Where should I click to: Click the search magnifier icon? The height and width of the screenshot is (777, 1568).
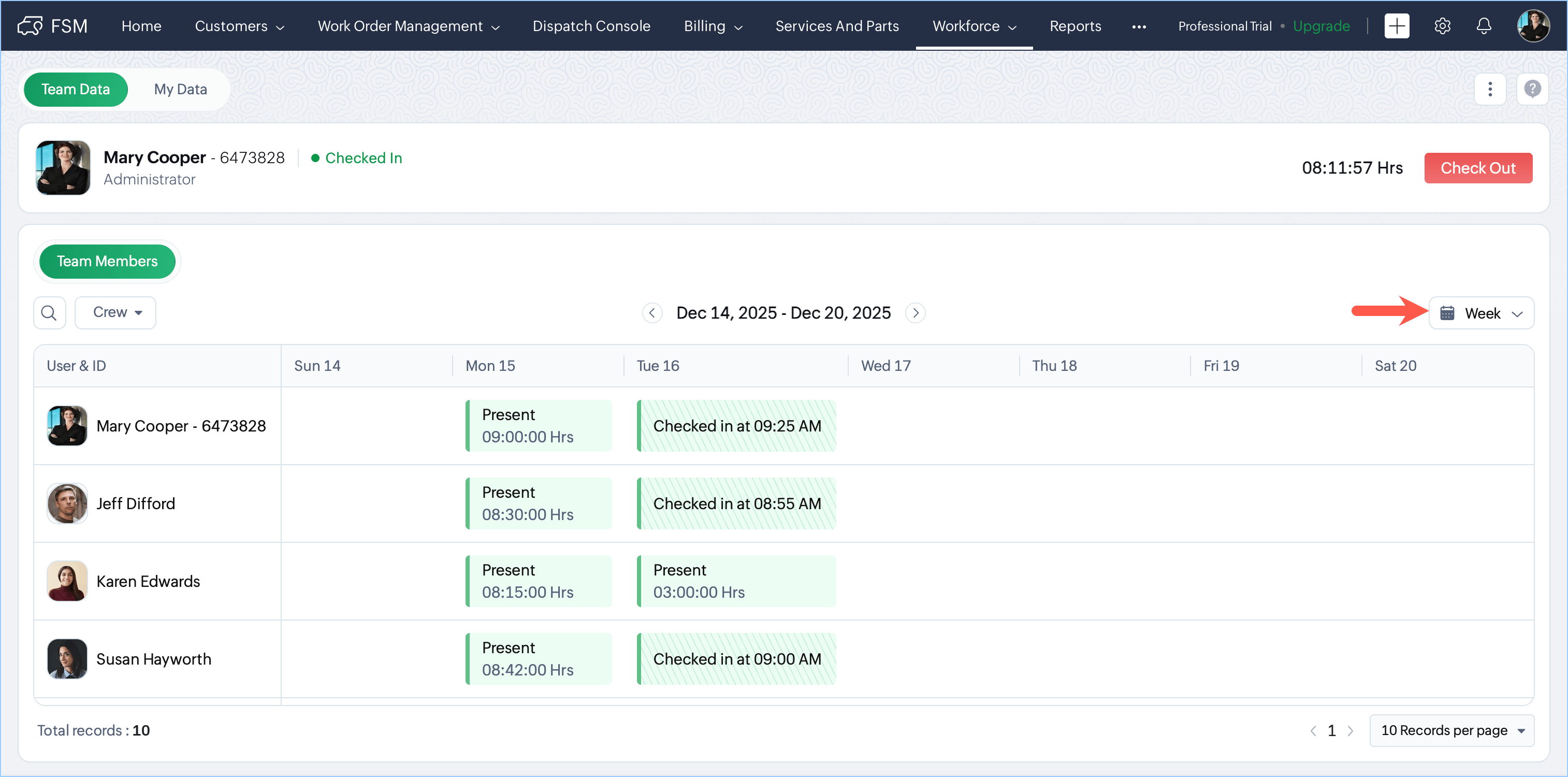click(x=49, y=313)
